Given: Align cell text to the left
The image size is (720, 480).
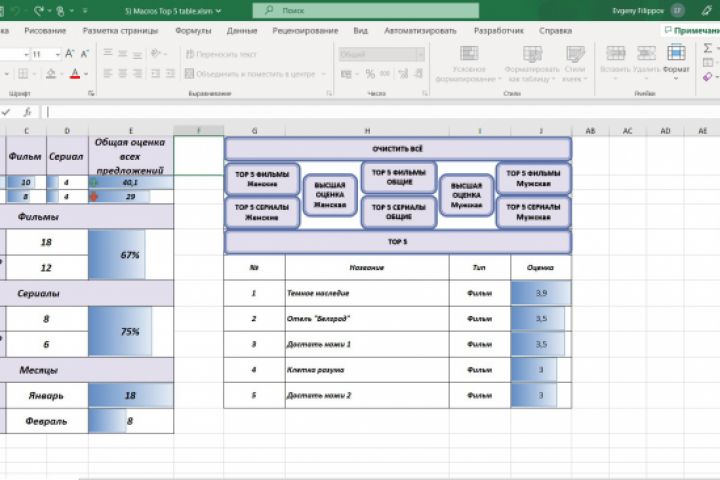Looking at the screenshot, I should [x=108, y=73].
